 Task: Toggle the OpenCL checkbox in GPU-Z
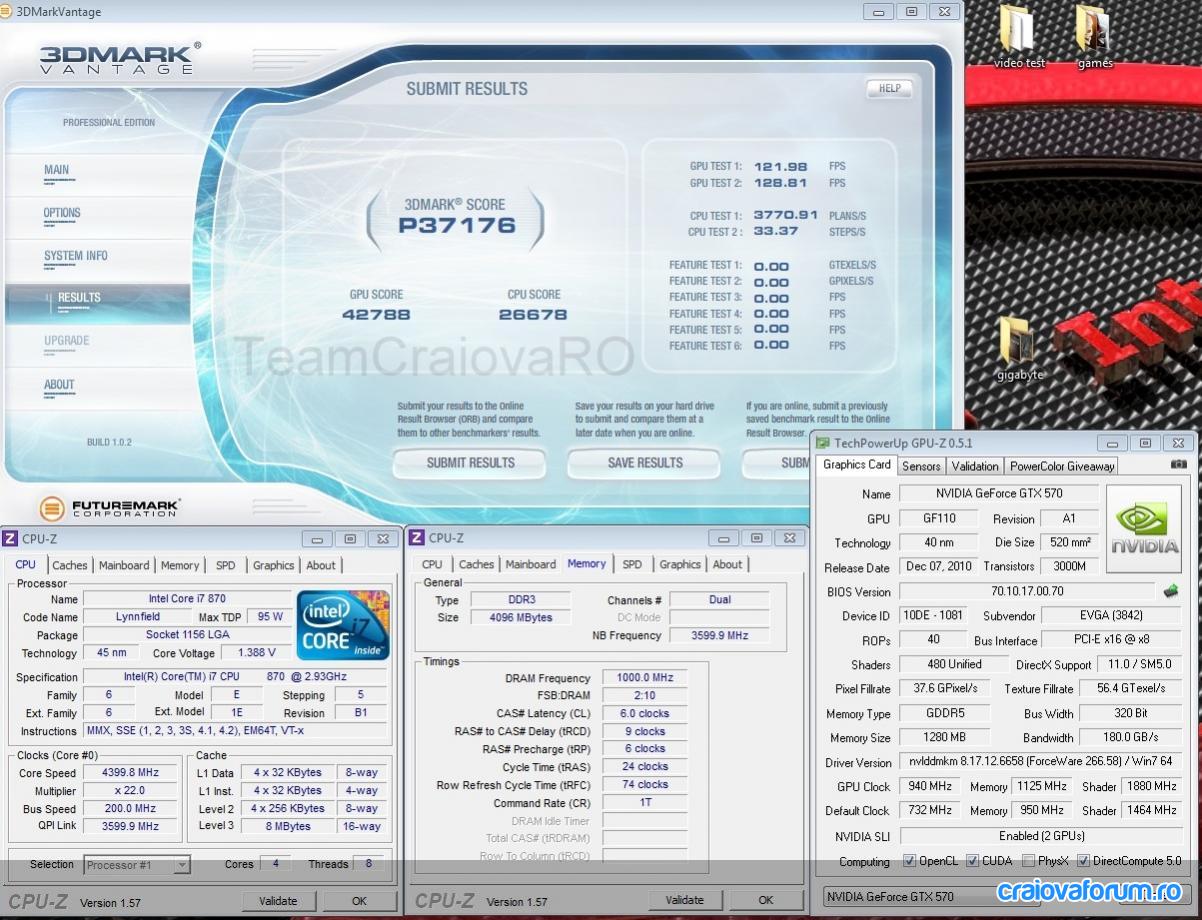(909, 861)
